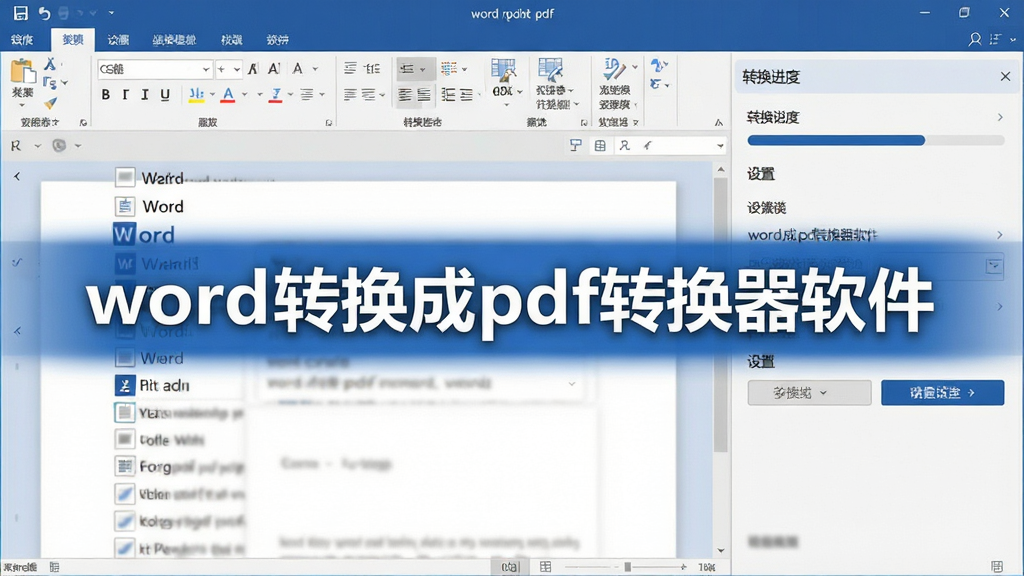Image resolution: width=1024 pixels, height=576 pixels.
Task: Select the blurry tofle list item
Action: pos(159,440)
